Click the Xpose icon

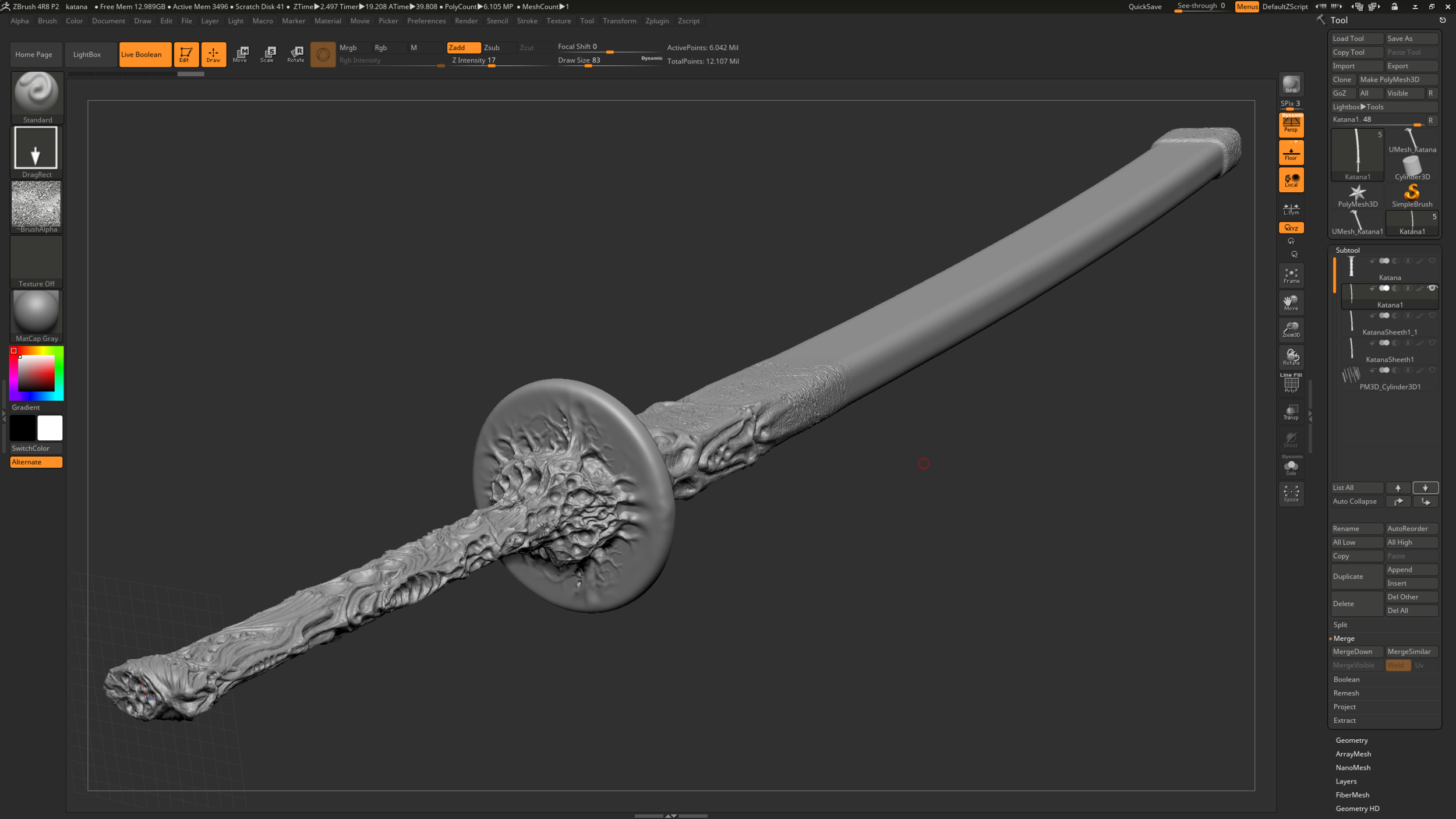[x=1291, y=494]
